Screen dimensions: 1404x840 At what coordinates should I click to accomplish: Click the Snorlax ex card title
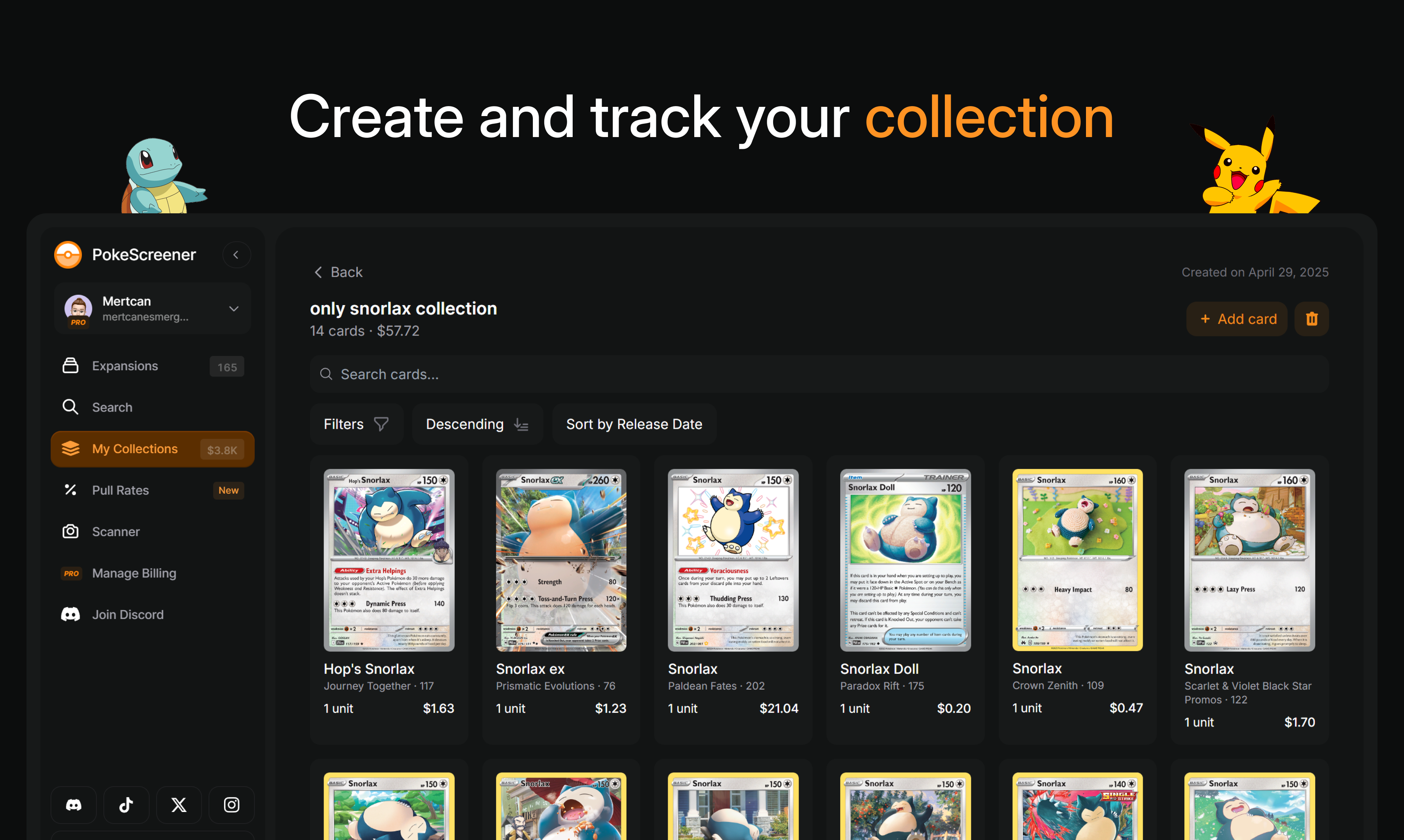[531, 669]
